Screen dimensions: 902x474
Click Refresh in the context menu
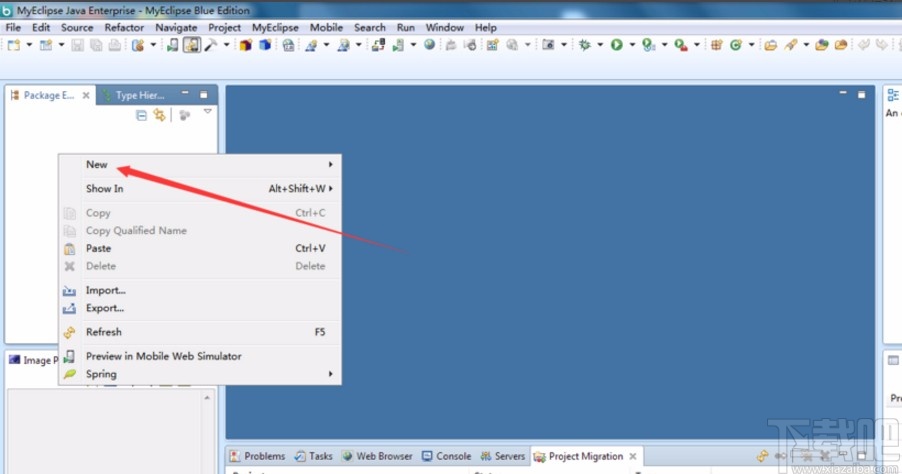(200, 332)
